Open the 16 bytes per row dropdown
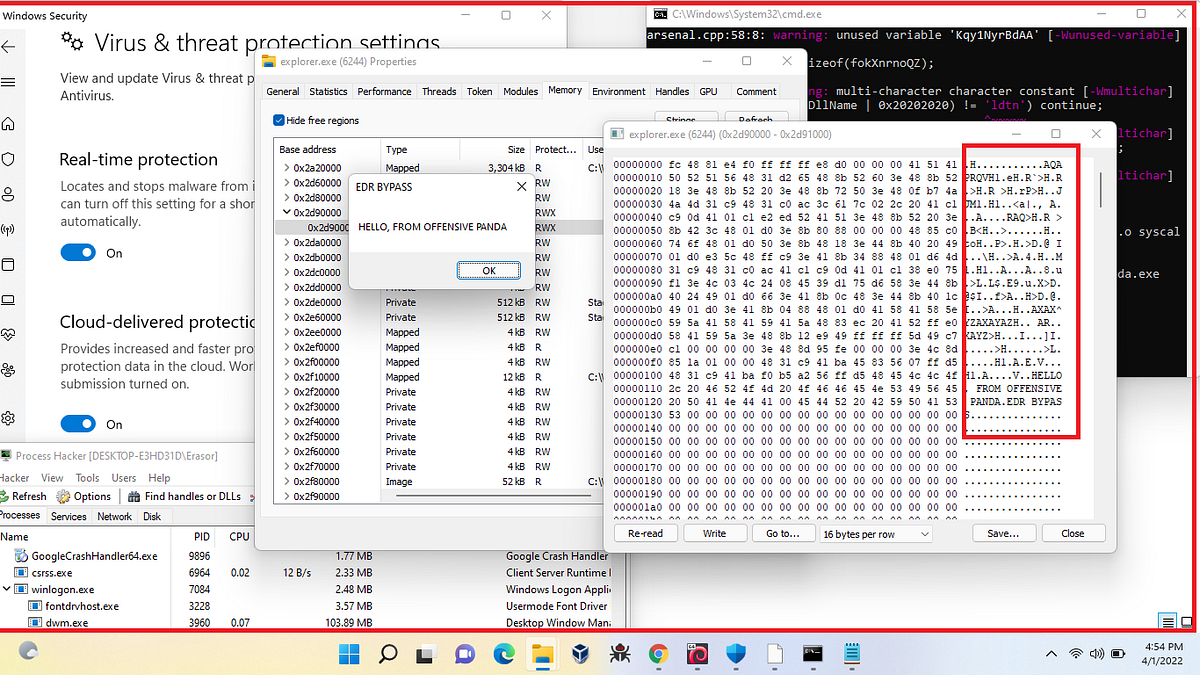Screen dimensions: 1200x675 tap(876, 533)
